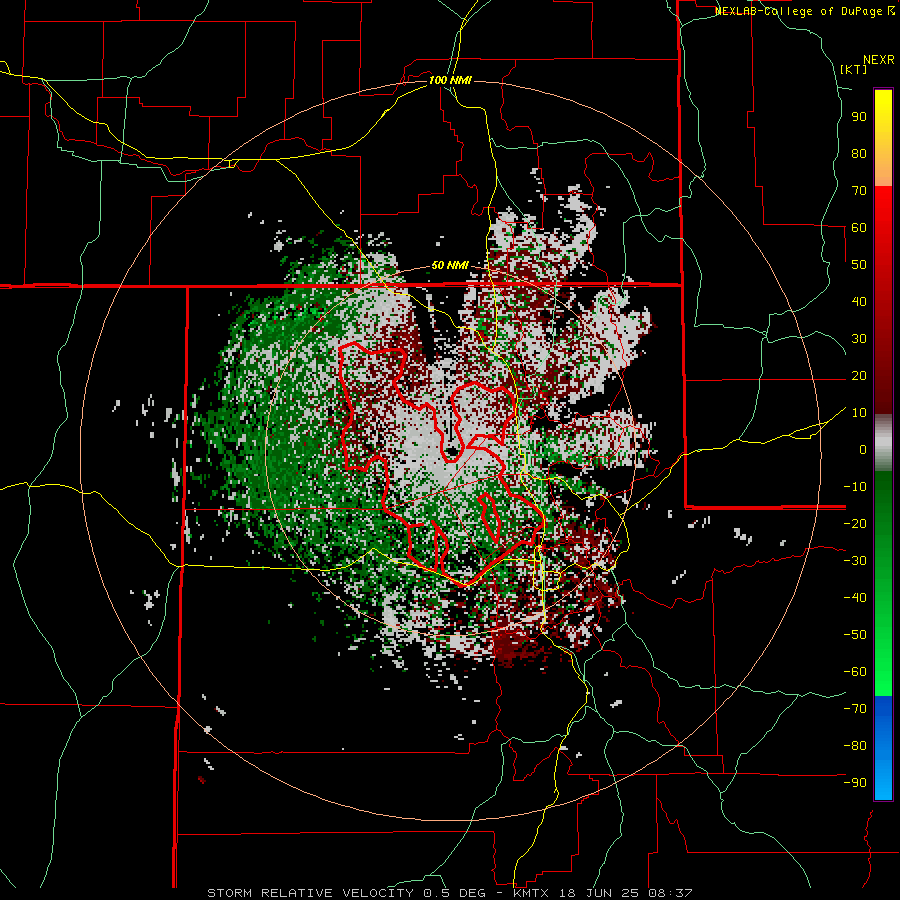The image size is (900, 900).
Task: Click the -40 value on the velocity scale
Action: click(x=855, y=598)
